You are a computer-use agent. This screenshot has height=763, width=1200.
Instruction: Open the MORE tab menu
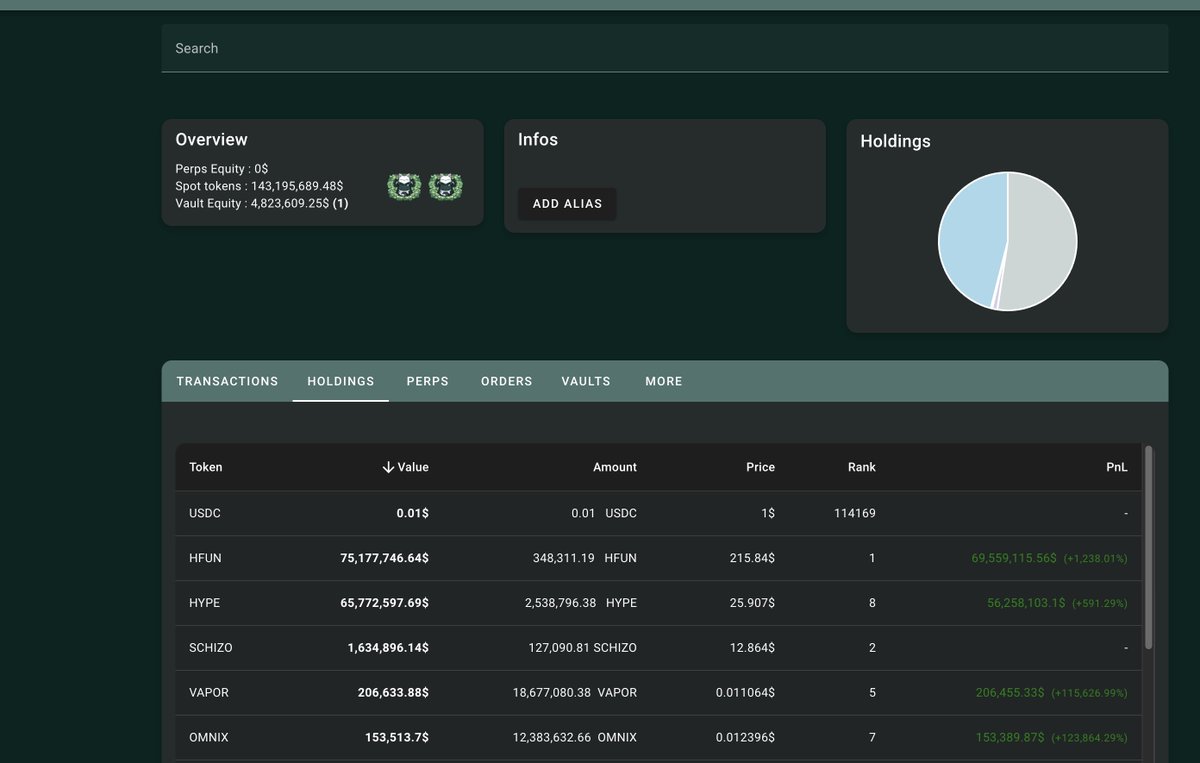[664, 381]
